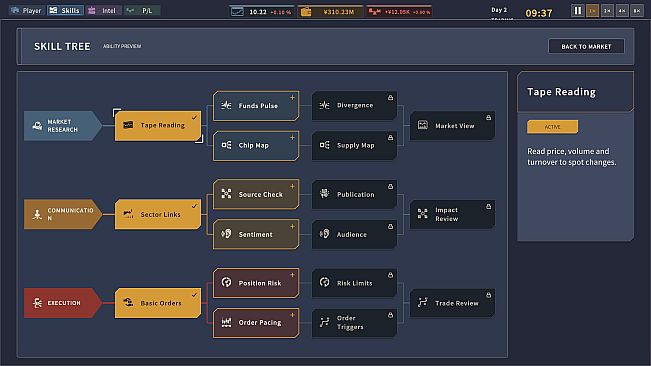
Task: Unlock Funds Pulse with its plus sign
Action: tap(292, 98)
